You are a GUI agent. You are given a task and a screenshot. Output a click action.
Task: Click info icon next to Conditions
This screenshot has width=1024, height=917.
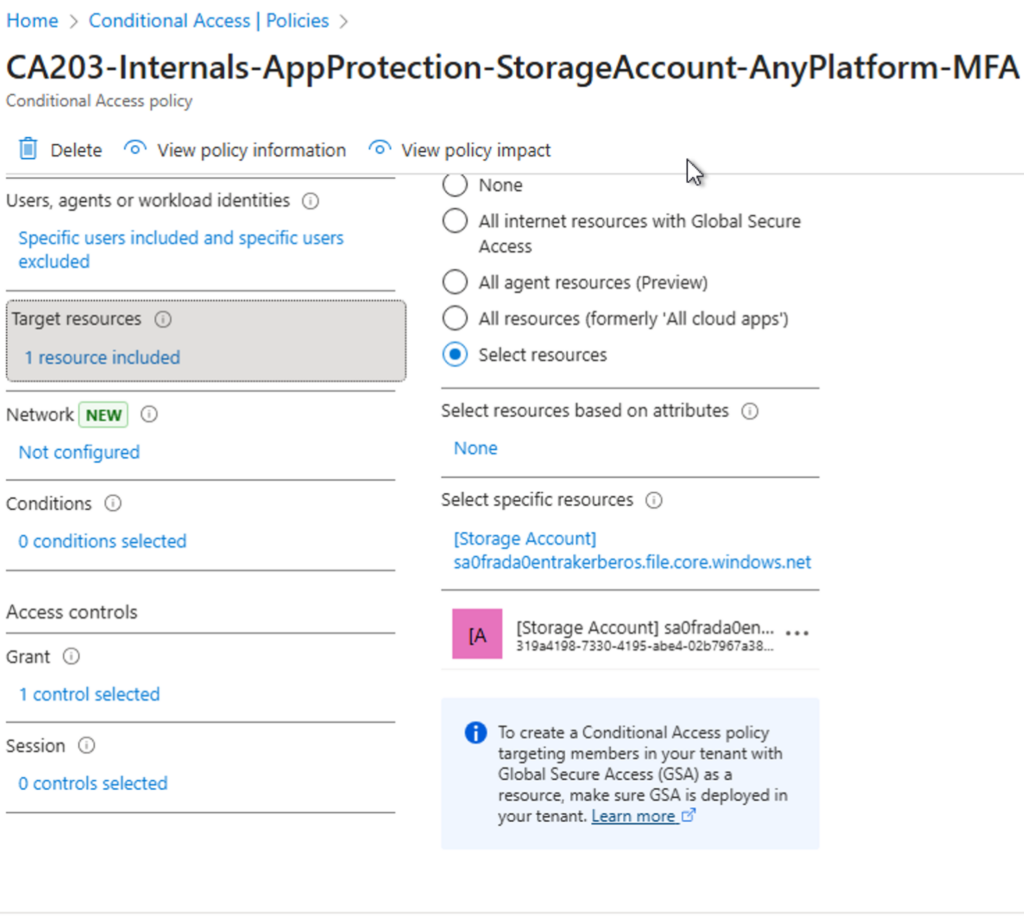[113, 504]
